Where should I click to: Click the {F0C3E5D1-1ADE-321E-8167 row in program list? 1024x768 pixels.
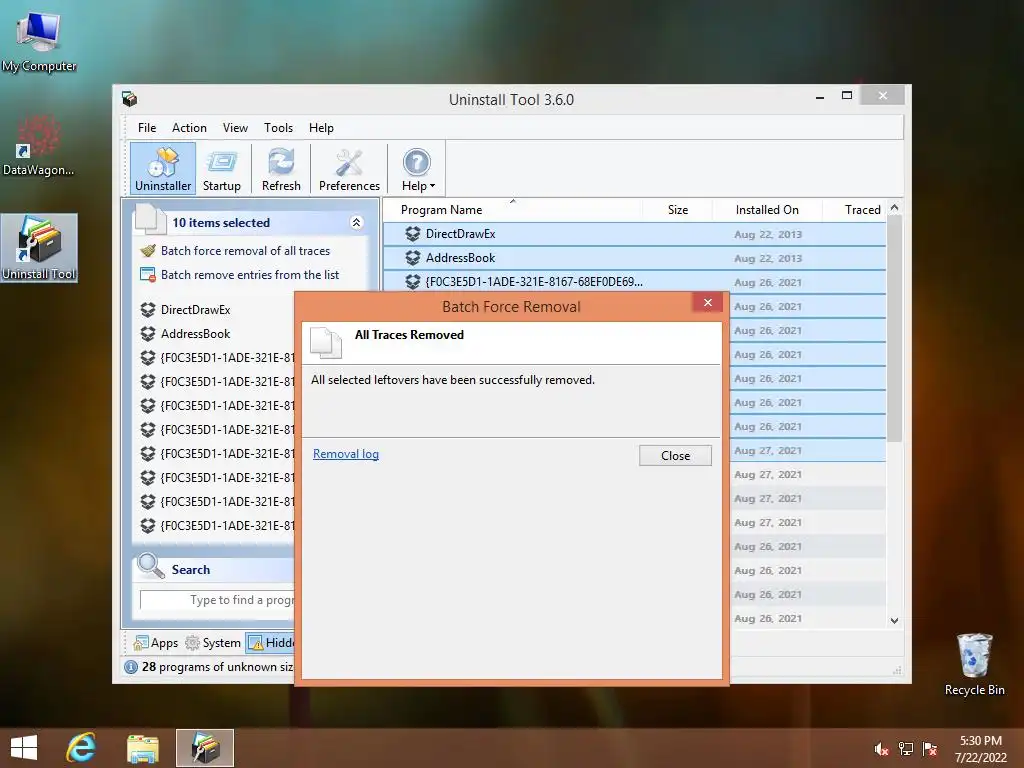634,282
